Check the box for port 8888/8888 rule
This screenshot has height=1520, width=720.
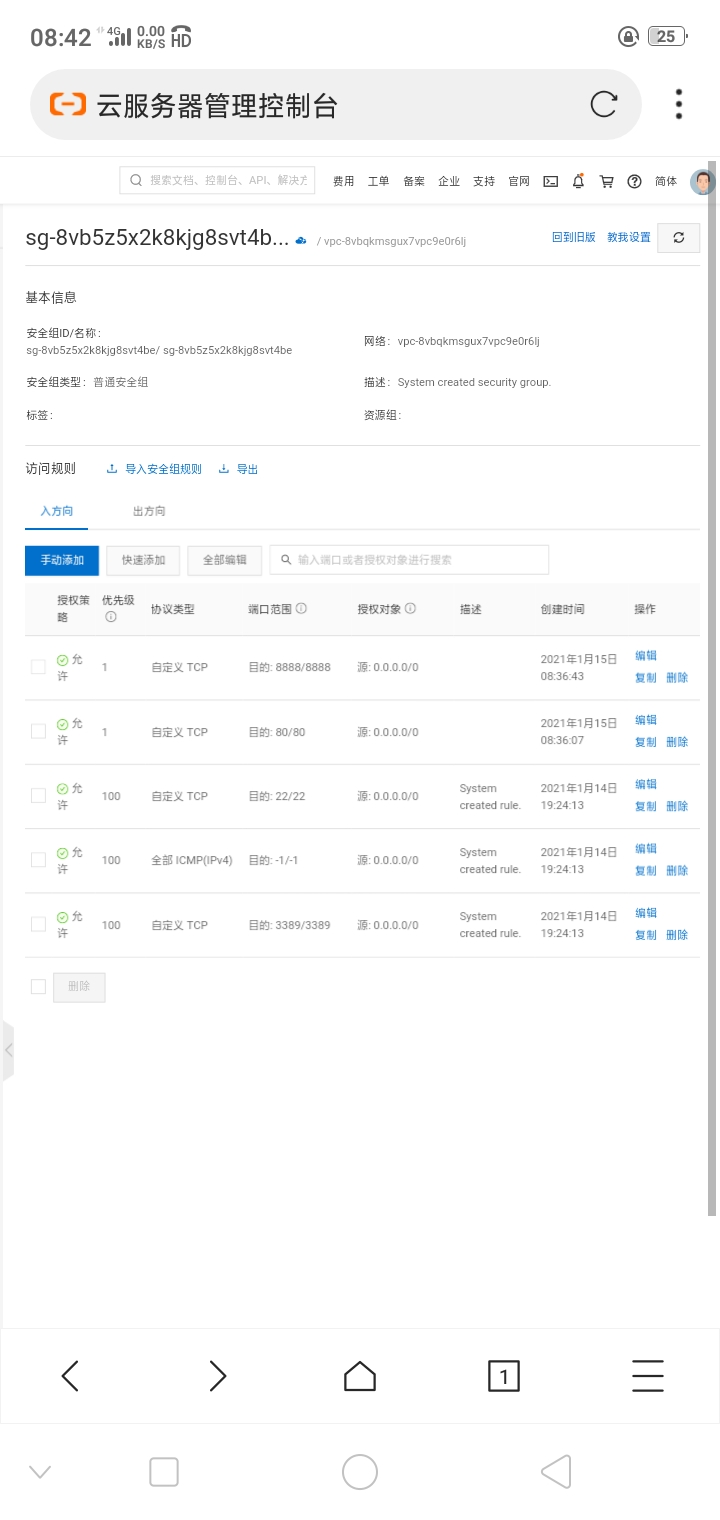[x=38, y=667]
